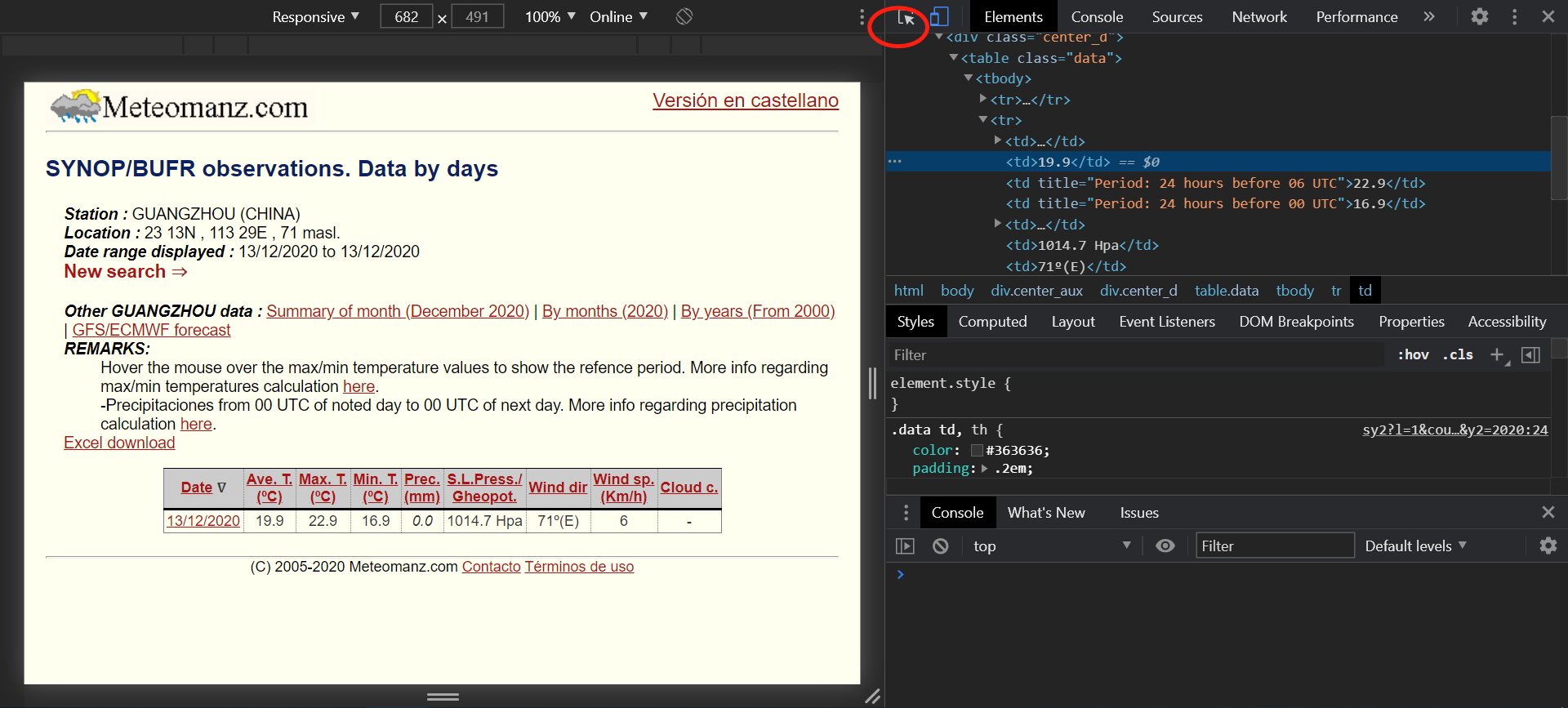Screen dimensions: 1568x708
Task: Click the 13/12/2020 date link
Action: [x=203, y=521]
